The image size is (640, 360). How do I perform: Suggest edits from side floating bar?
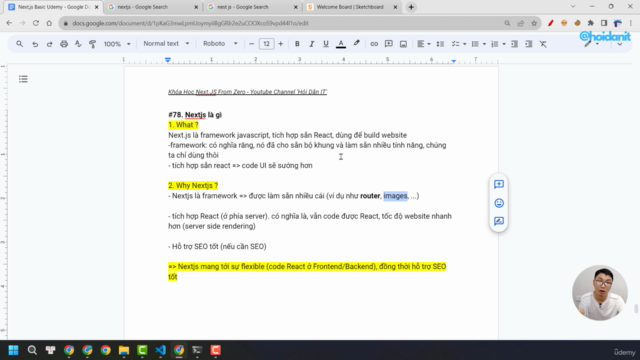[x=499, y=221]
